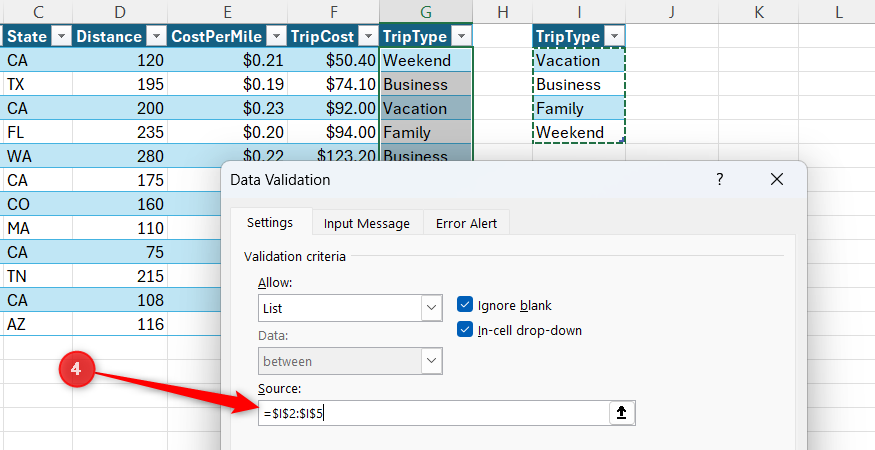Click the Distance cell with 280

tap(120, 156)
